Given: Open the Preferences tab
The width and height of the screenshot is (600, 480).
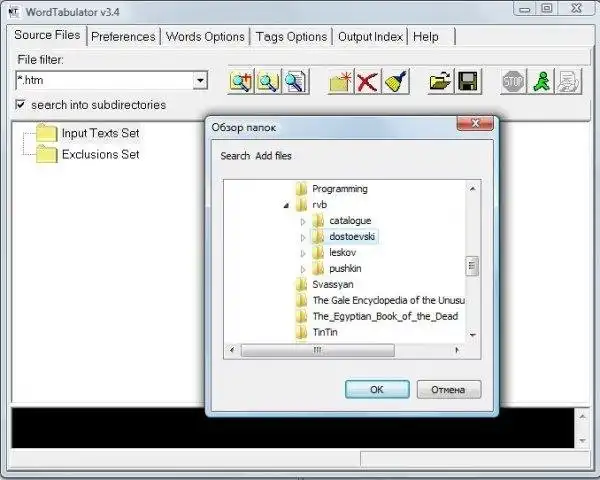Looking at the screenshot, I should pos(123,37).
